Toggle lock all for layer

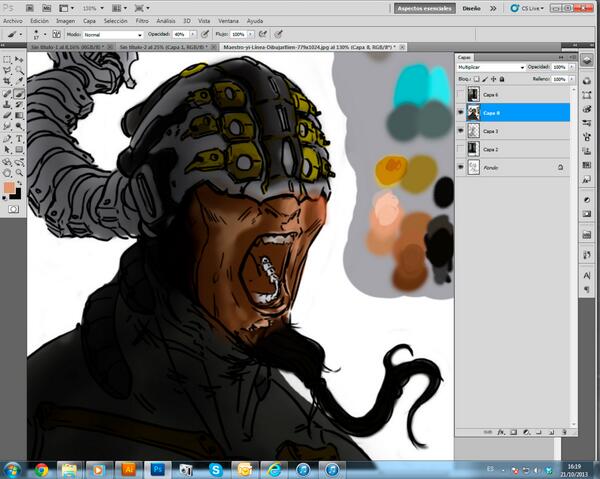click(502, 79)
